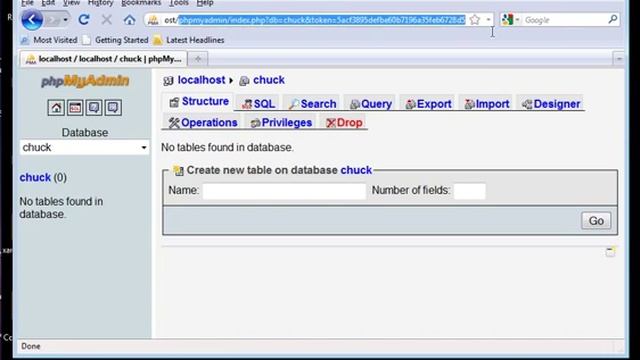640x360 pixels.
Task: Expand the Database dropdown showing chuck
Action: click(84, 147)
